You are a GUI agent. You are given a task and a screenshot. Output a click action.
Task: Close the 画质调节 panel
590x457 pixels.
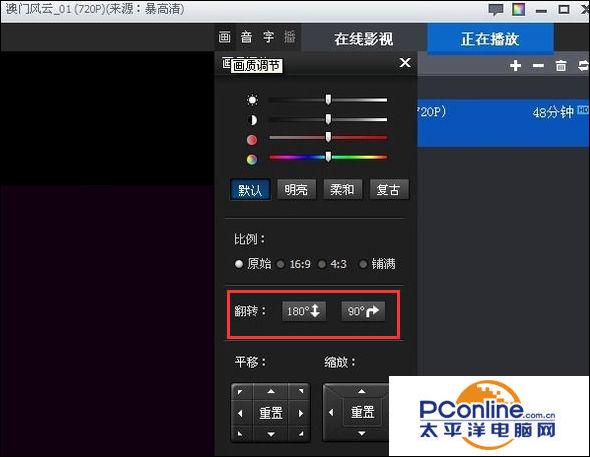click(405, 62)
